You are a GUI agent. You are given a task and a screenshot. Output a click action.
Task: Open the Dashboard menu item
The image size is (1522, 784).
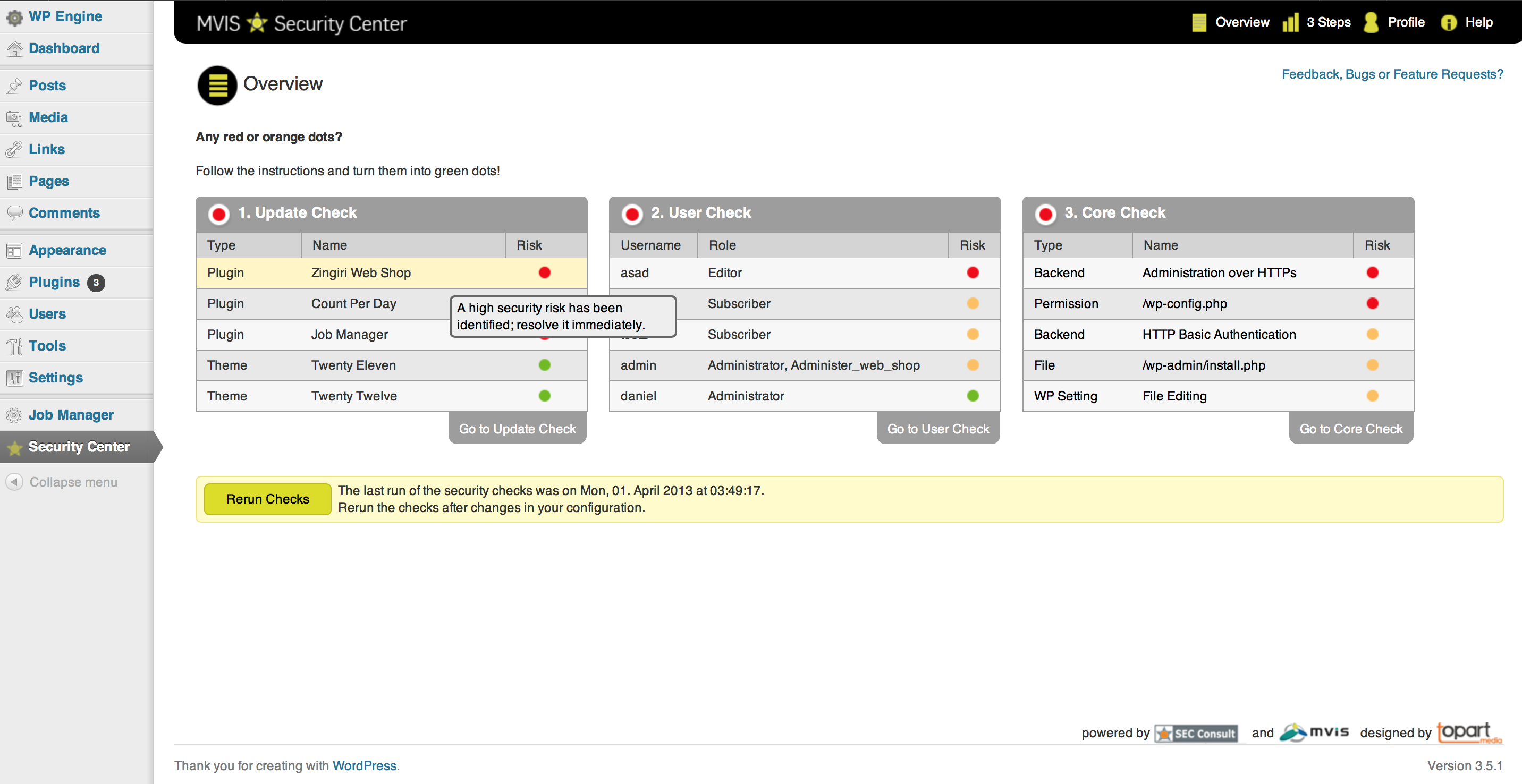(64, 48)
